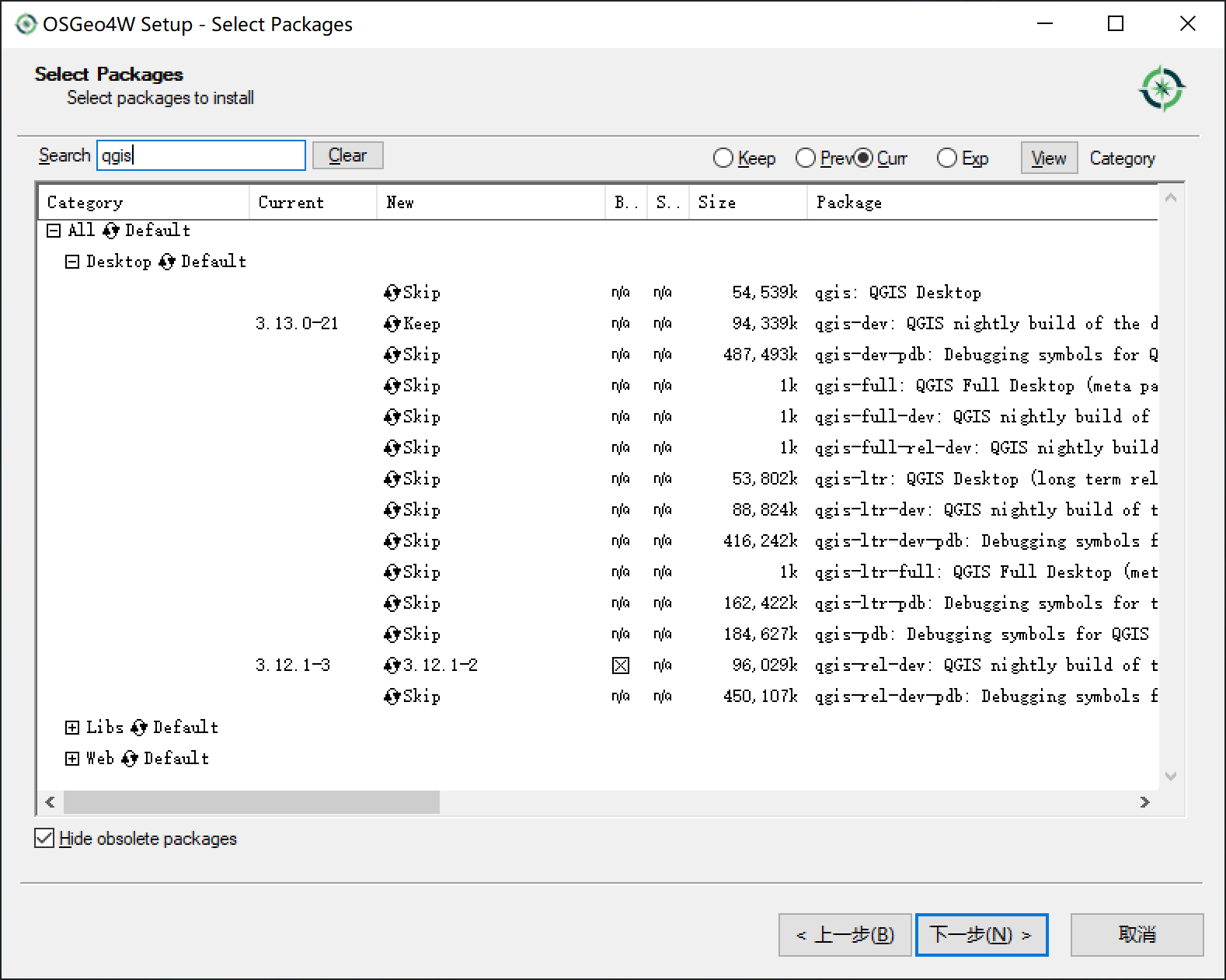Click cycle icon next to Desktop Default
1226x980 pixels.
point(166,262)
